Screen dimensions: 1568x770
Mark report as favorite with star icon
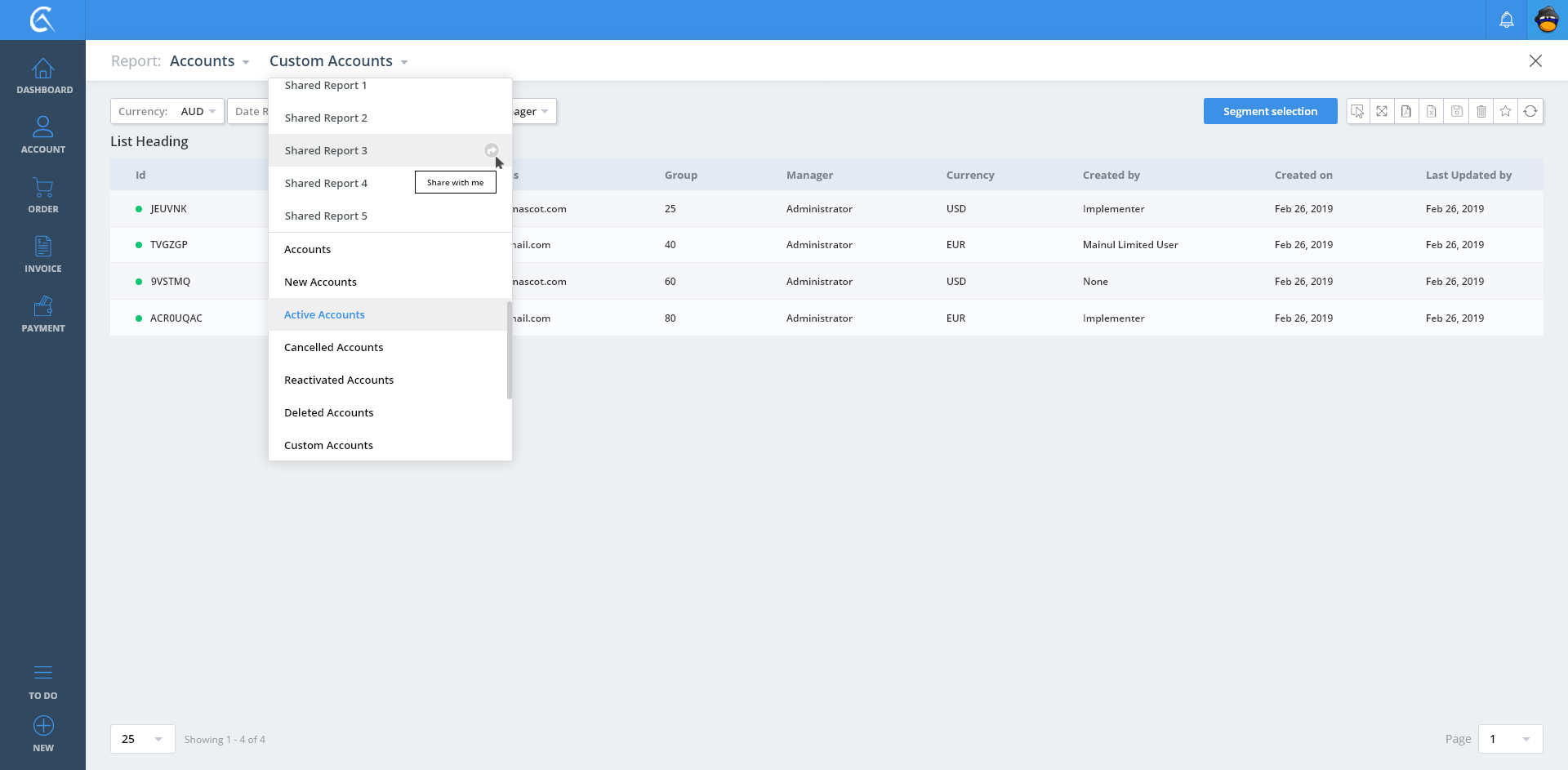click(x=1505, y=111)
